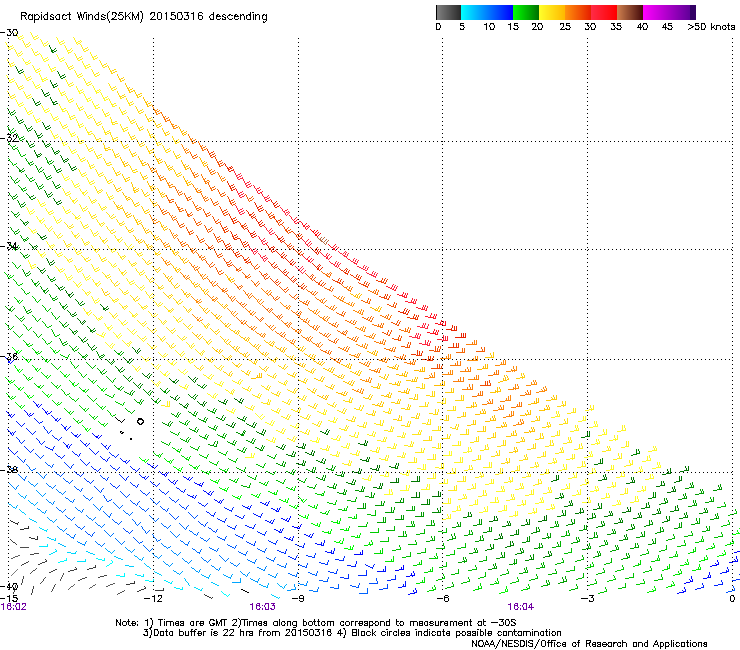740x650 pixels.
Task: Click the black contamination circle on the map
Action: pos(140,422)
